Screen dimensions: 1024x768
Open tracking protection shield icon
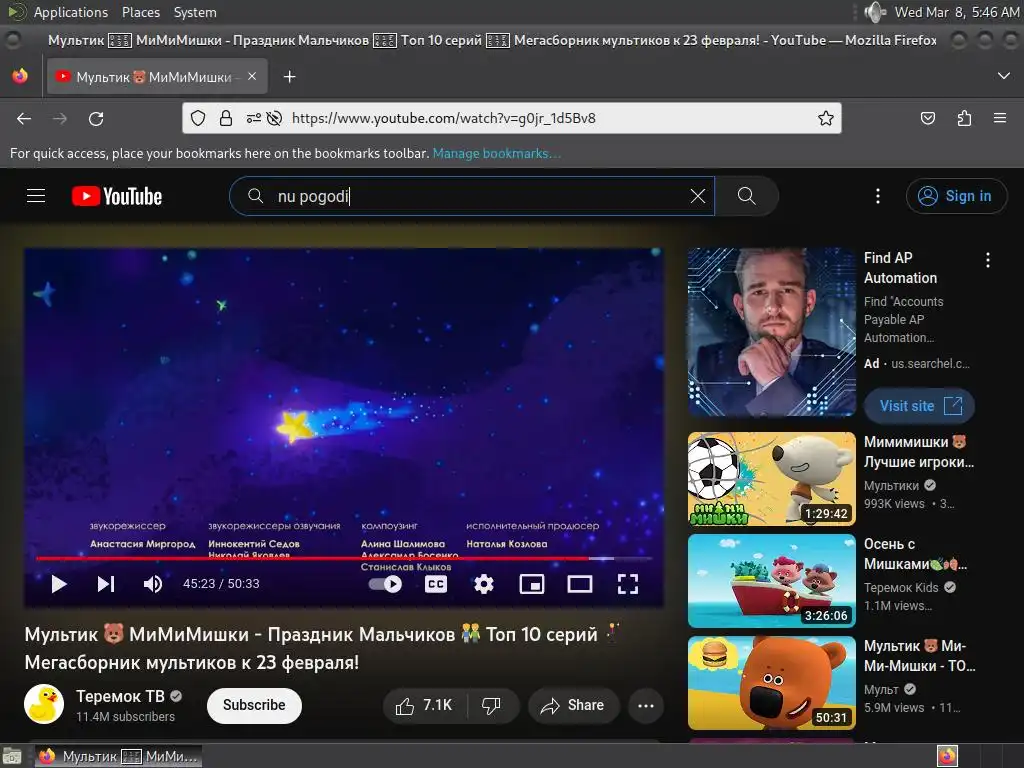click(x=198, y=118)
